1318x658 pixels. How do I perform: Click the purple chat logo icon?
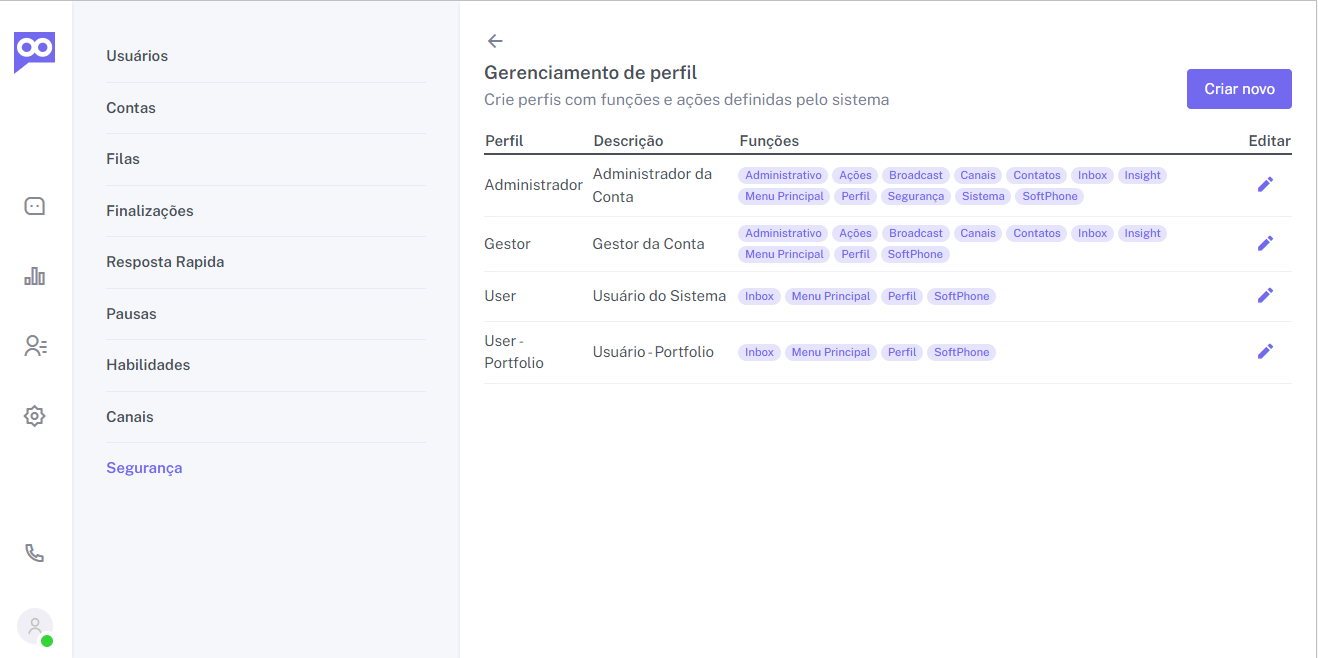pos(34,52)
